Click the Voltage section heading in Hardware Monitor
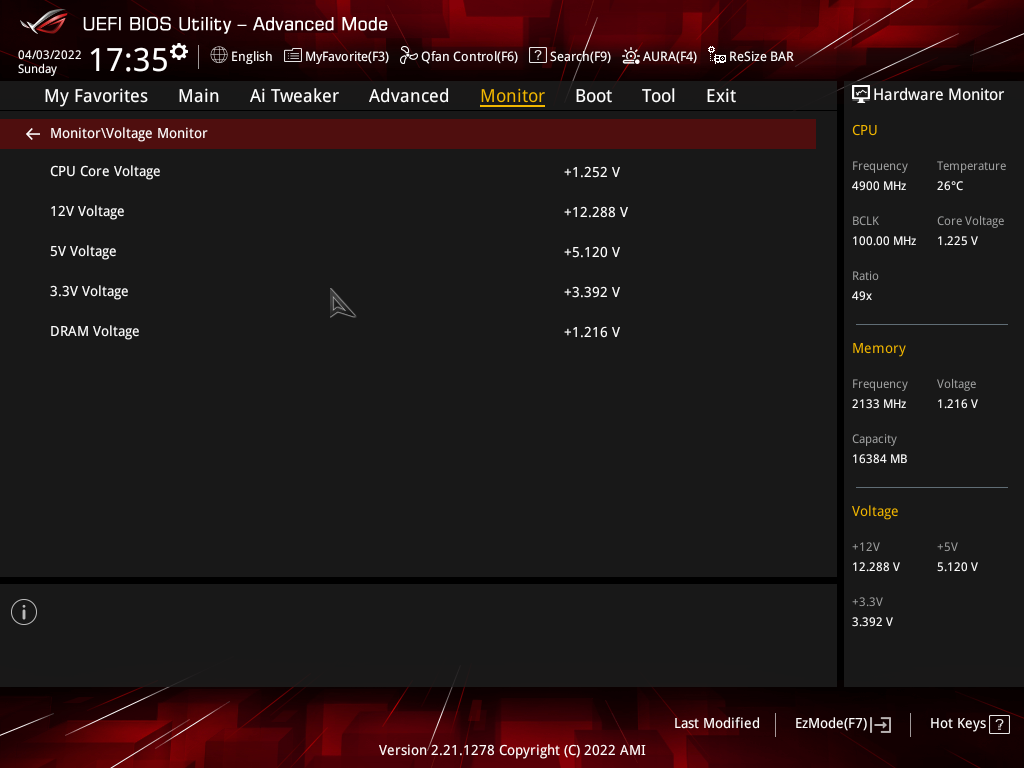 tap(874, 511)
